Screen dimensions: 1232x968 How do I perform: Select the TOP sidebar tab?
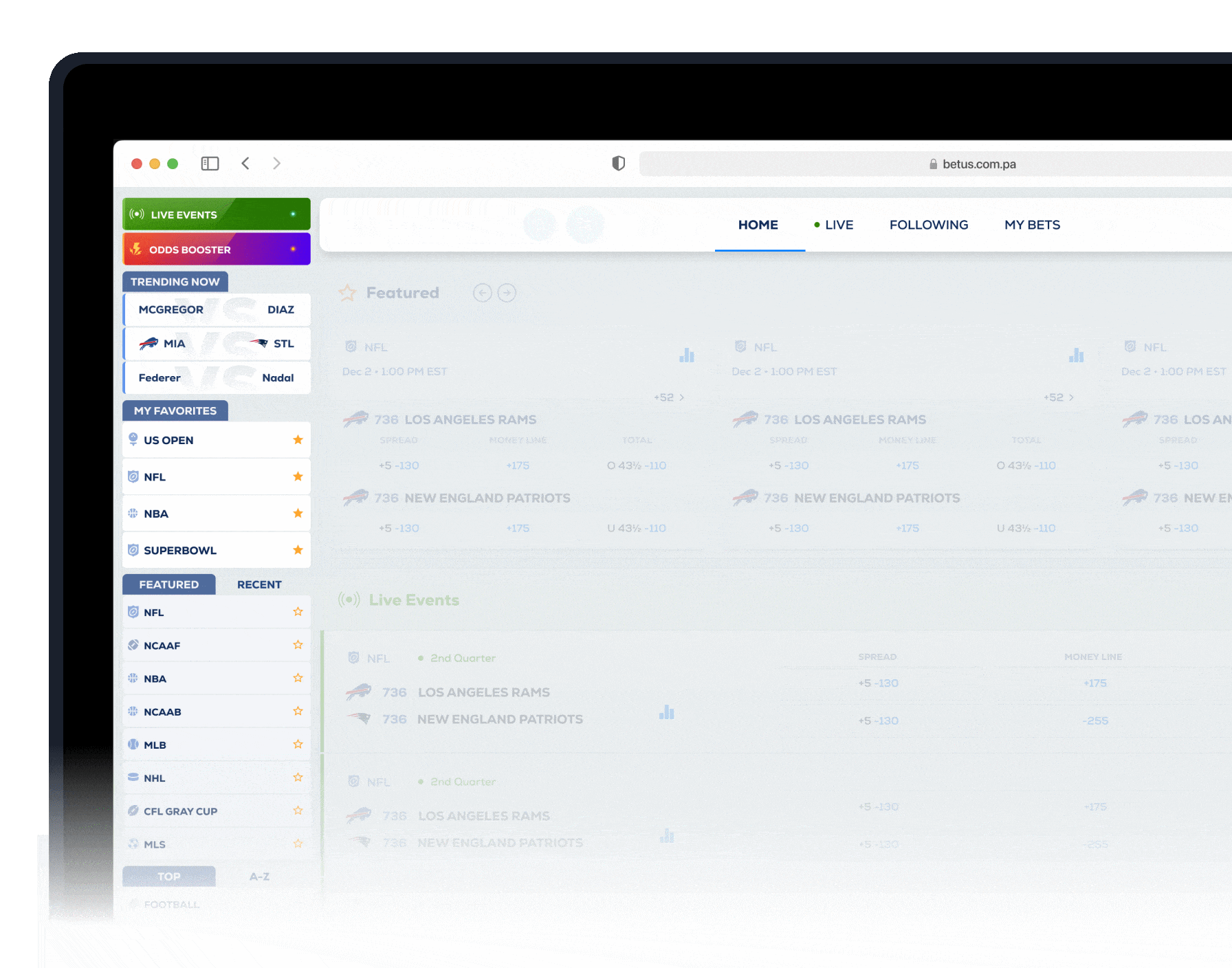[x=169, y=877]
